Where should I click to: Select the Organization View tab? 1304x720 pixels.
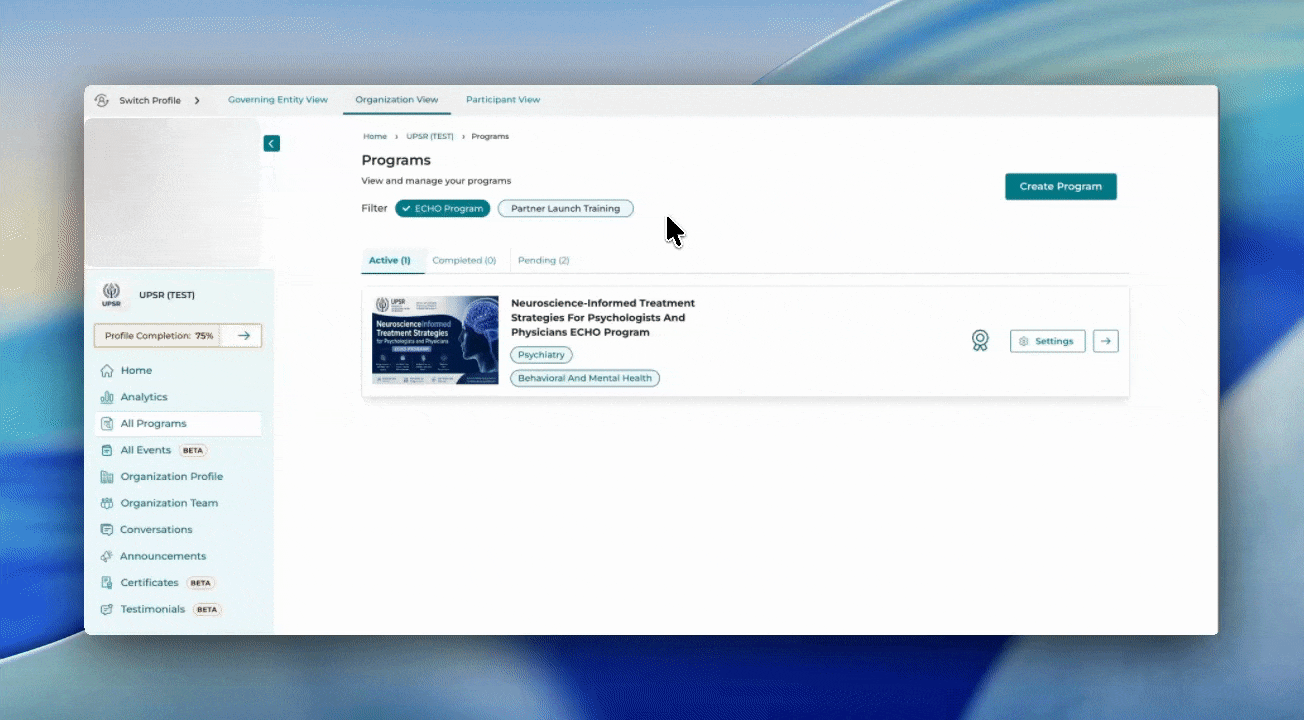point(397,100)
